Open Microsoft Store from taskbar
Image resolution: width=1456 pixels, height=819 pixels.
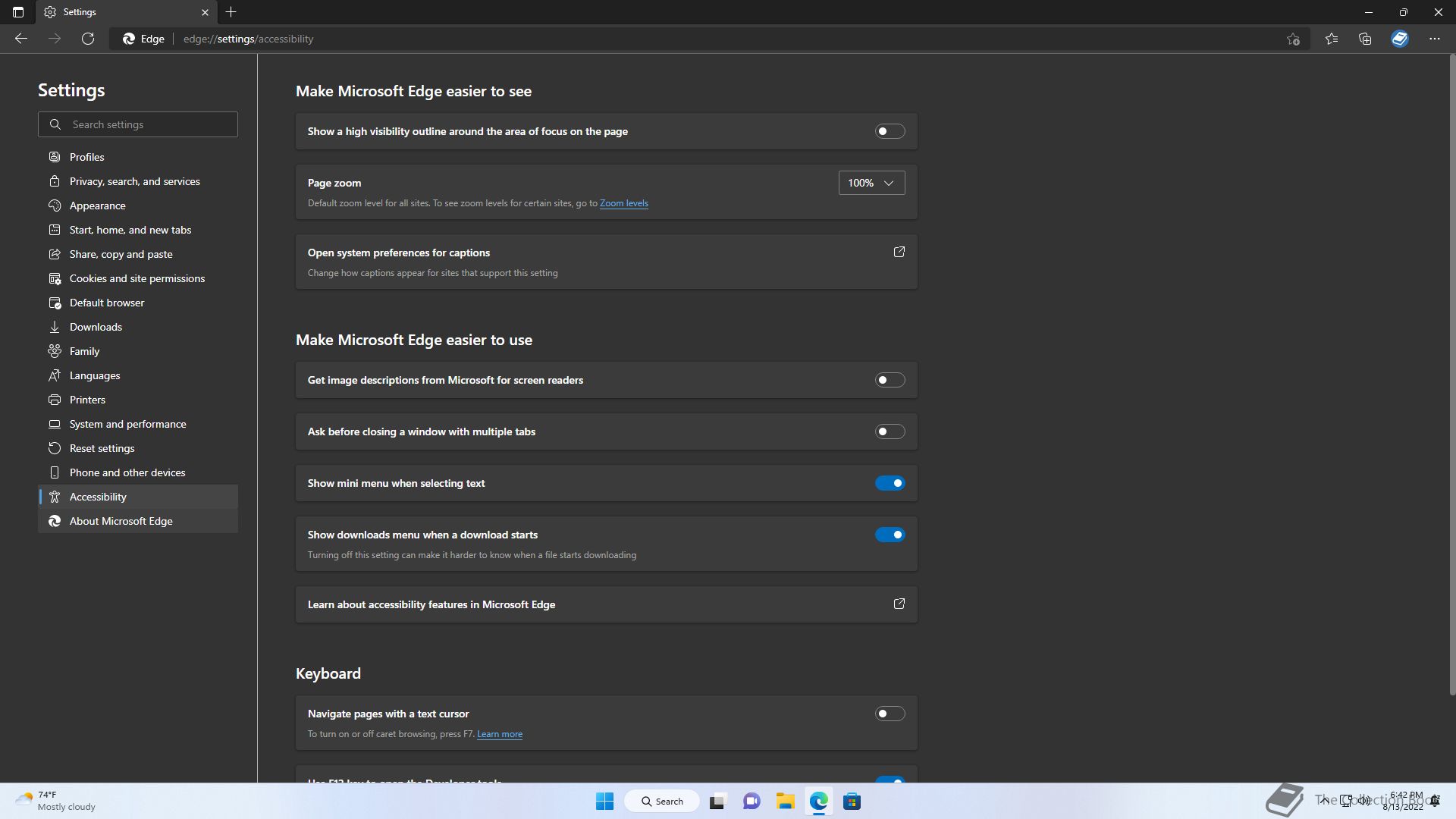pyautogui.click(x=852, y=802)
